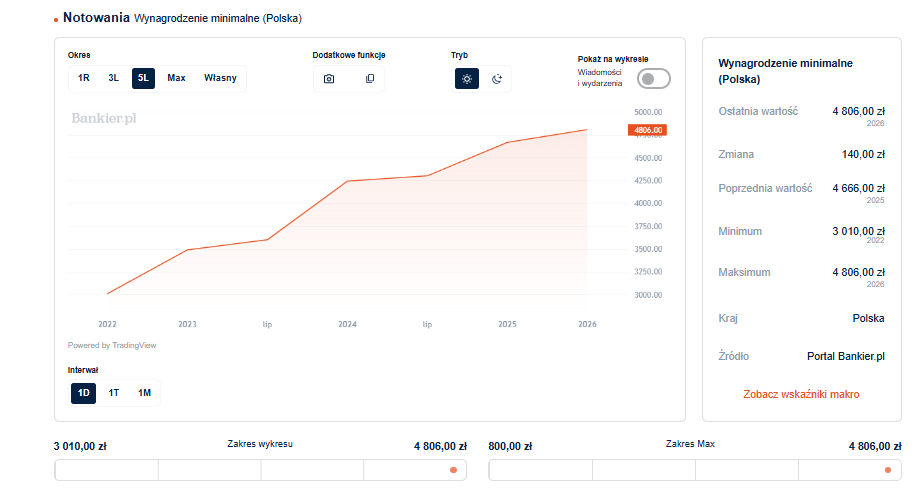Screen dimensions: 922x494
Task: Click the 800,00 zł Zakres Max minimum
Action: (510, 446)
